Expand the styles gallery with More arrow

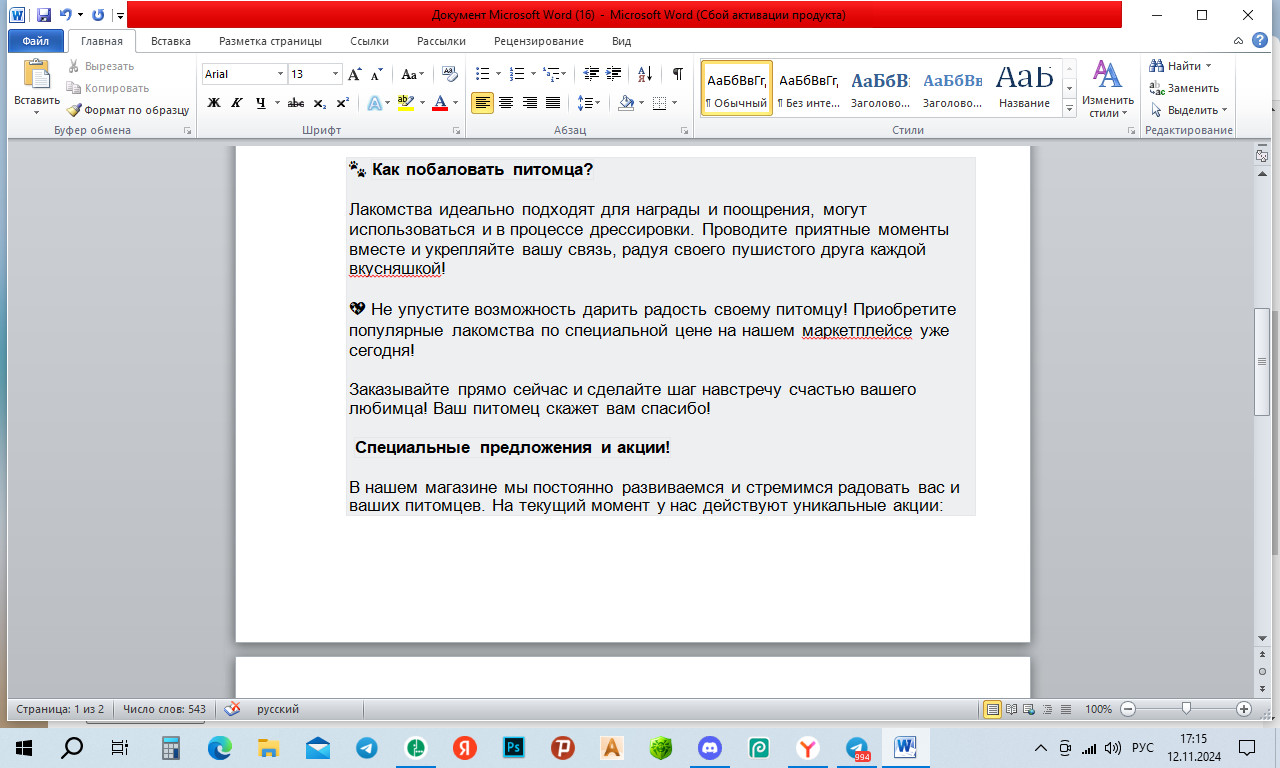point(1070,109)
